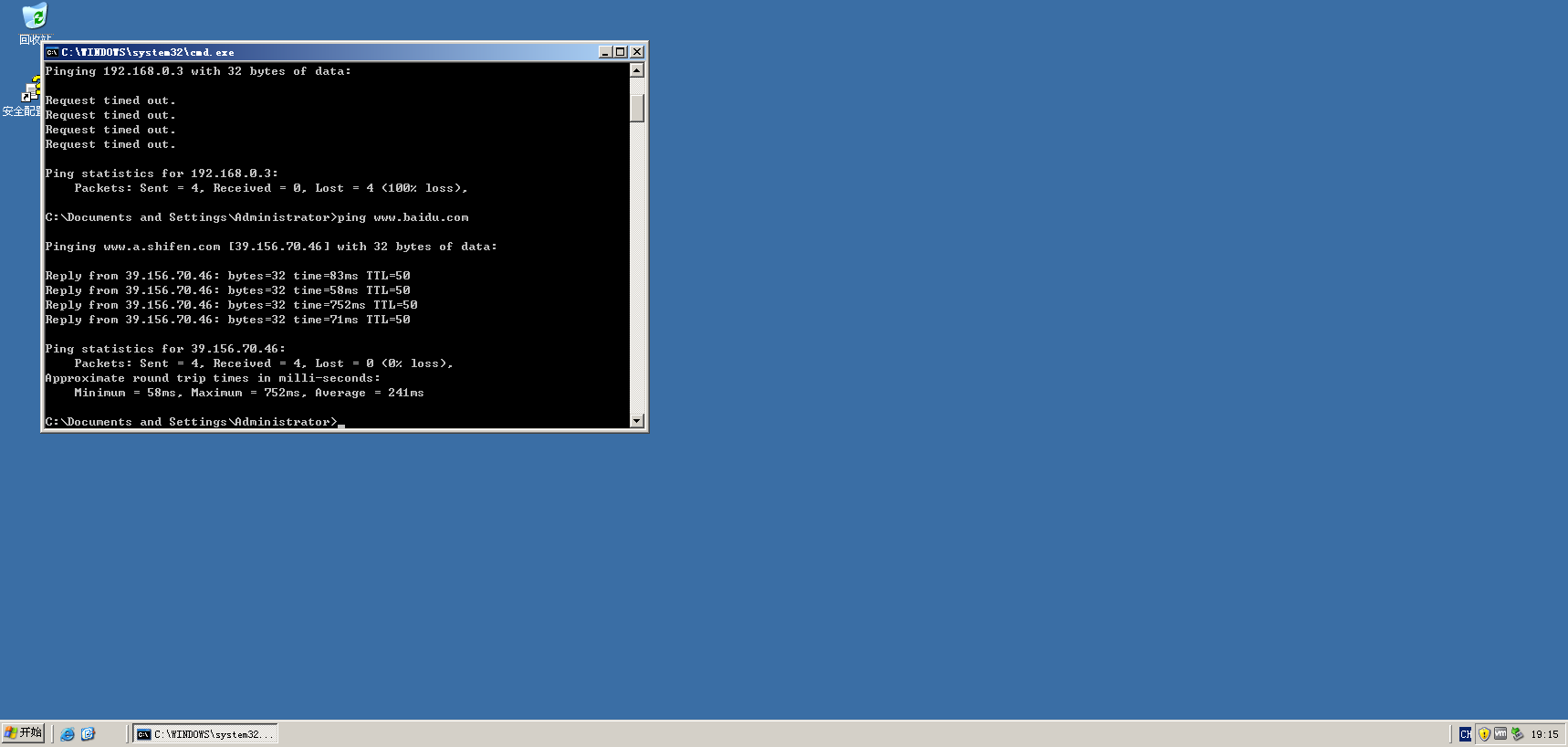Click the console vertical scrollbar thumb

[637, 106]
